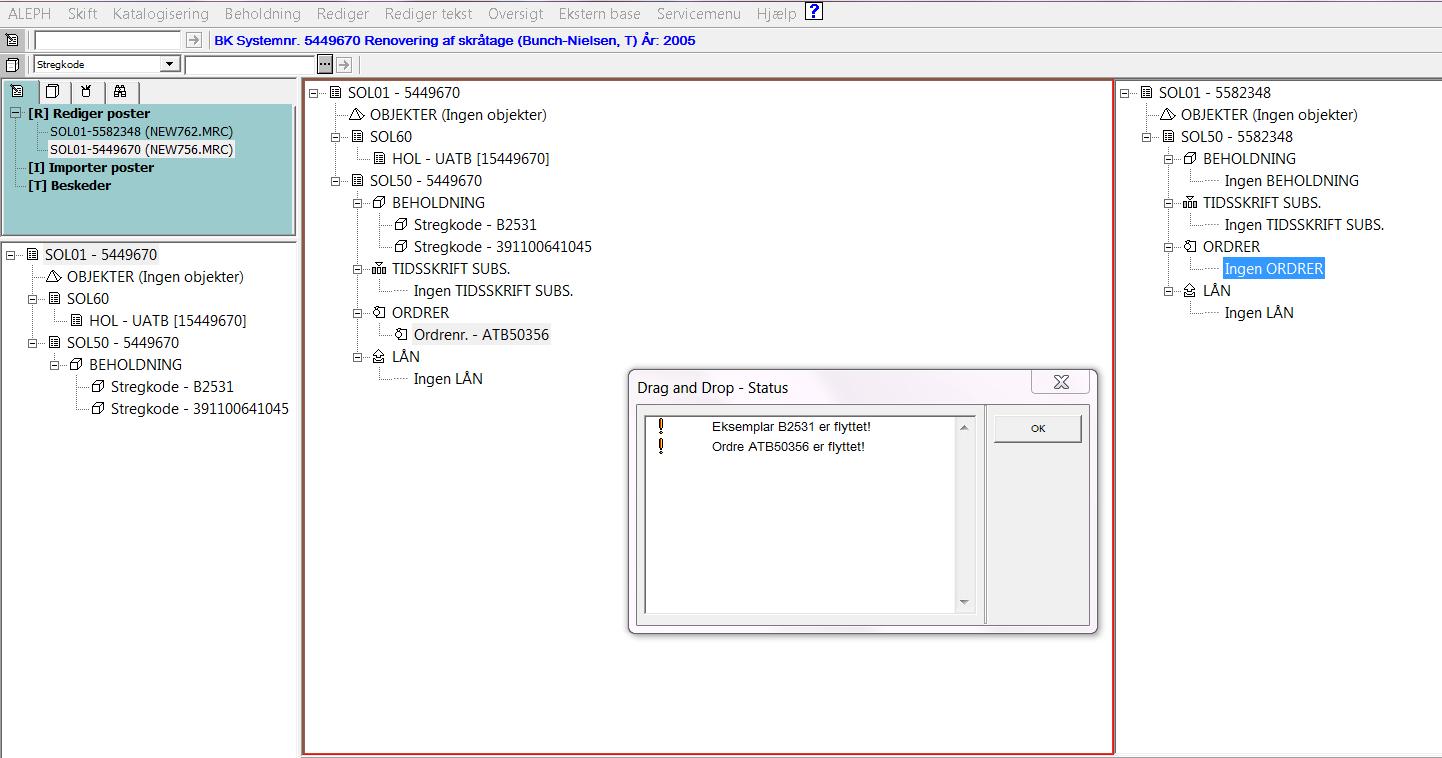
Task: Collapse the SOL60 node in middle tree
Action: (x=337, y=137)
